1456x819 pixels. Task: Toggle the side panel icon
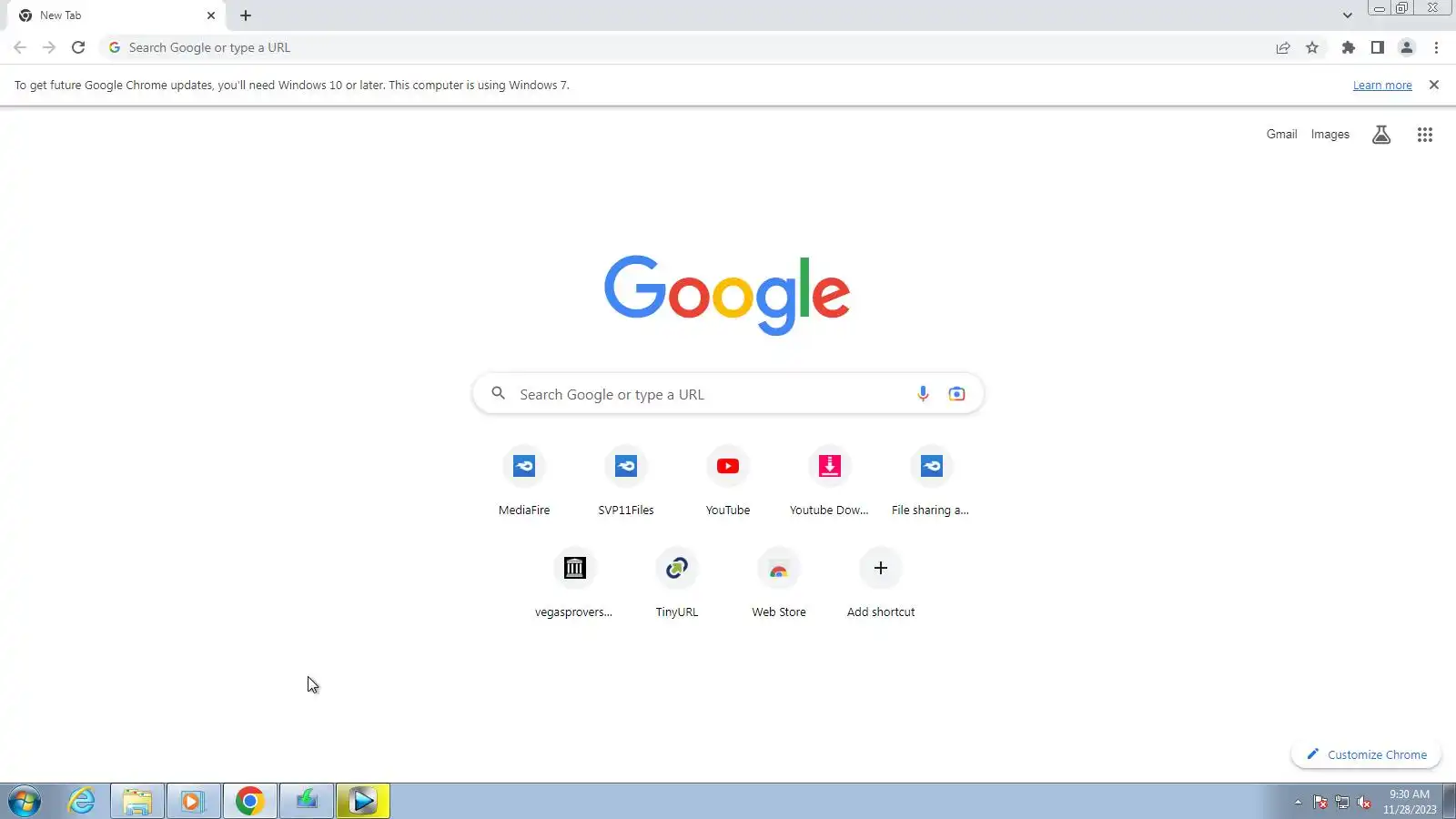click(x=1378, y=47)
